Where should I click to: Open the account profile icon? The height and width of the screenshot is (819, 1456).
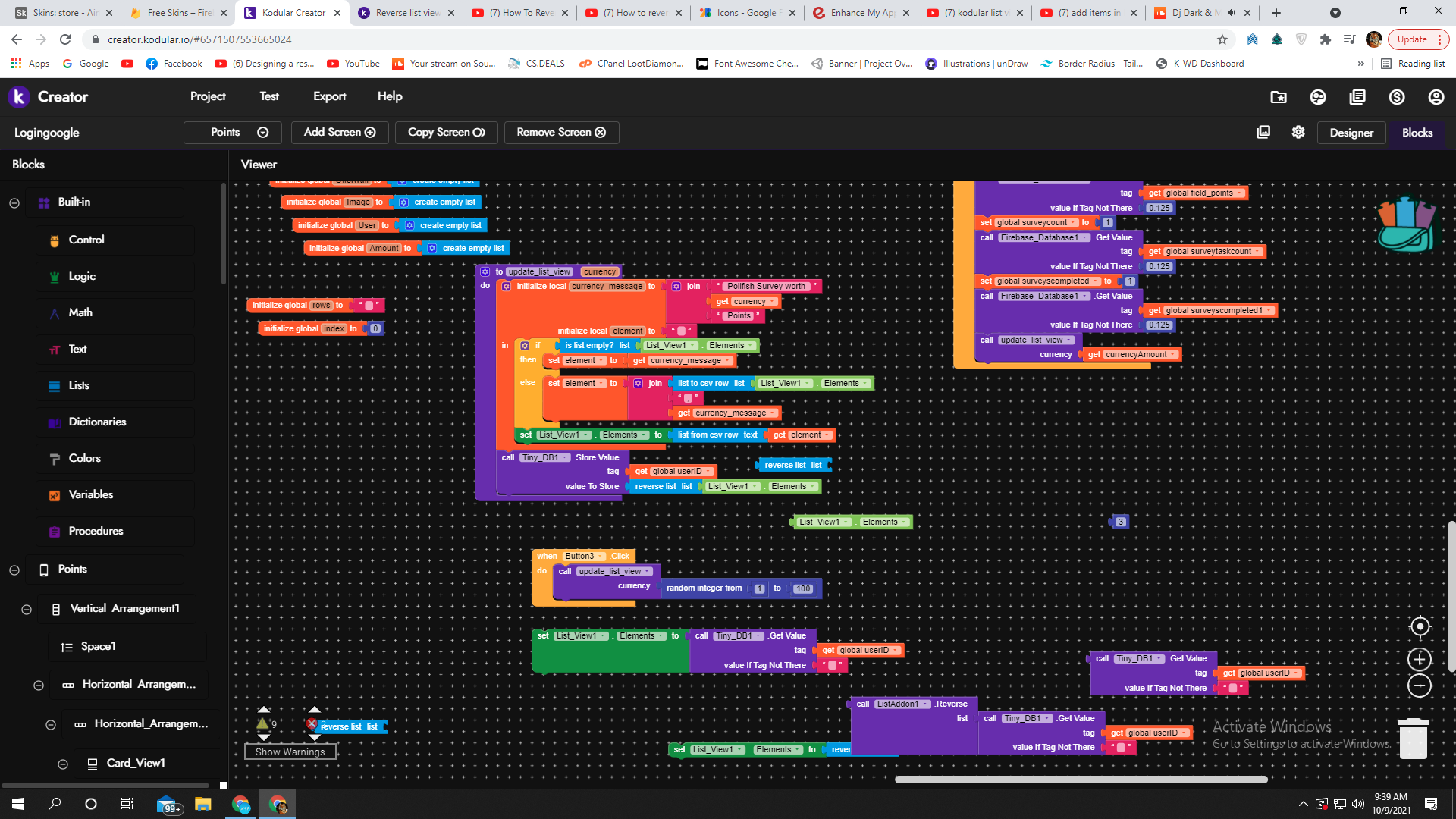click(1436, 97)
